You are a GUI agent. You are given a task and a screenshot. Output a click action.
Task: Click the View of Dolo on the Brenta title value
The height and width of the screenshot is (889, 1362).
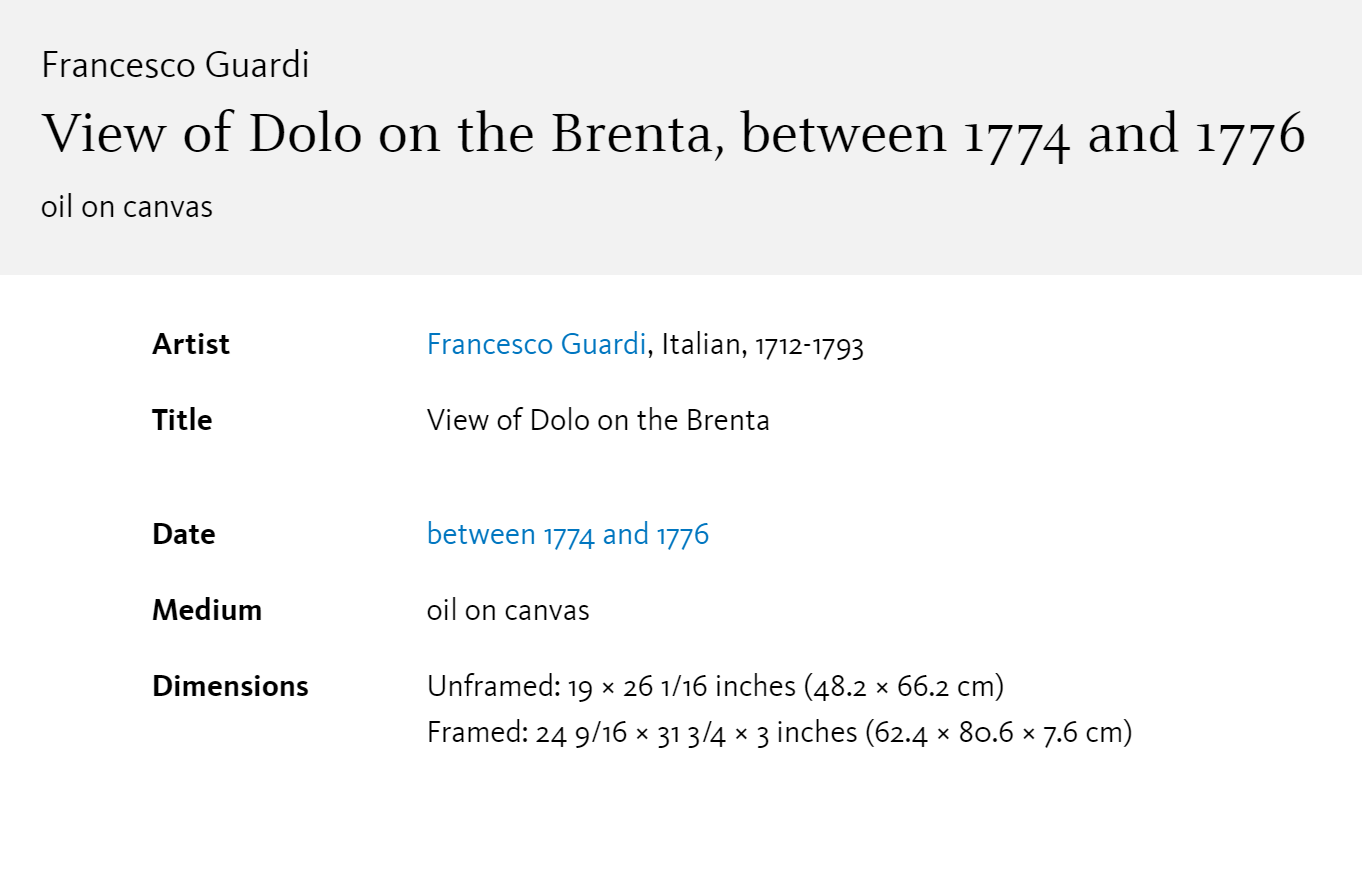[x=598, y=420]
